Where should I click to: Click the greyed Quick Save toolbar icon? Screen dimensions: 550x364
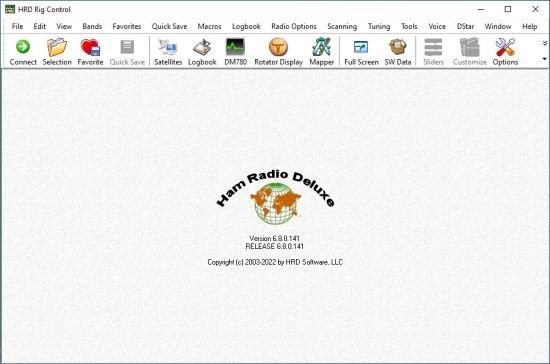point(127,47)
